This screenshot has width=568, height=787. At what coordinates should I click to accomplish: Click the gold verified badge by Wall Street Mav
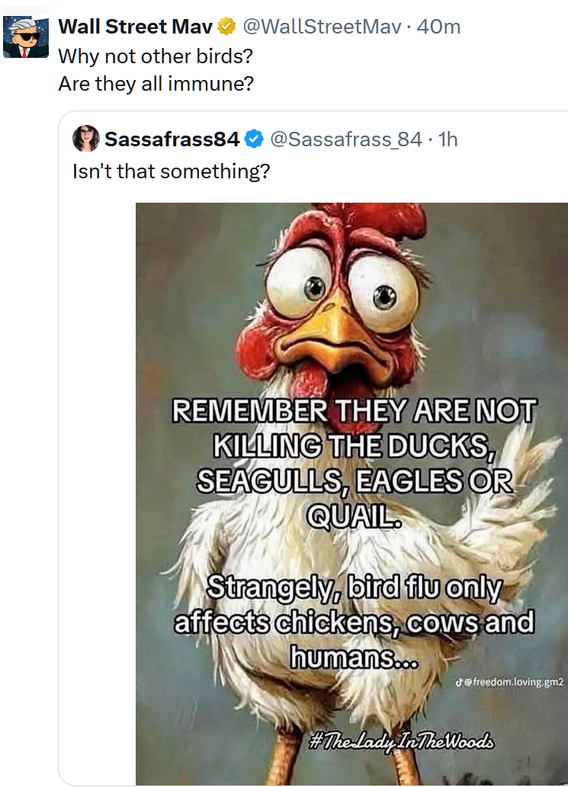(227, 26)
